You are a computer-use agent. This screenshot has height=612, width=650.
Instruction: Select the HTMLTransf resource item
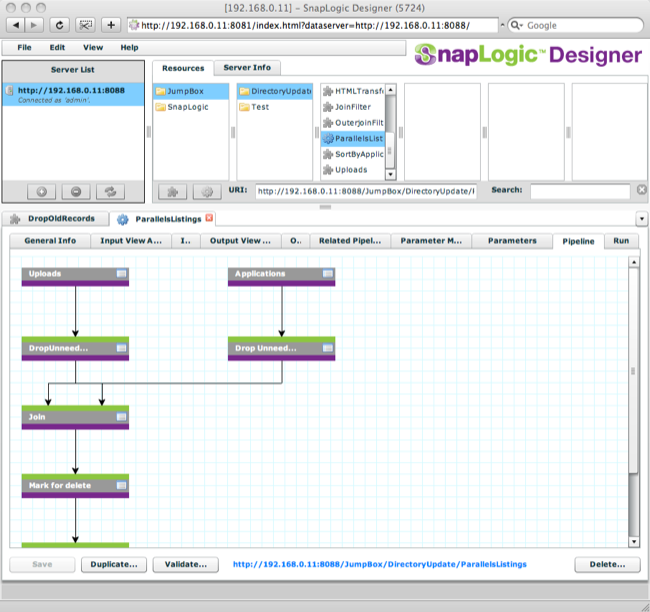353,91
